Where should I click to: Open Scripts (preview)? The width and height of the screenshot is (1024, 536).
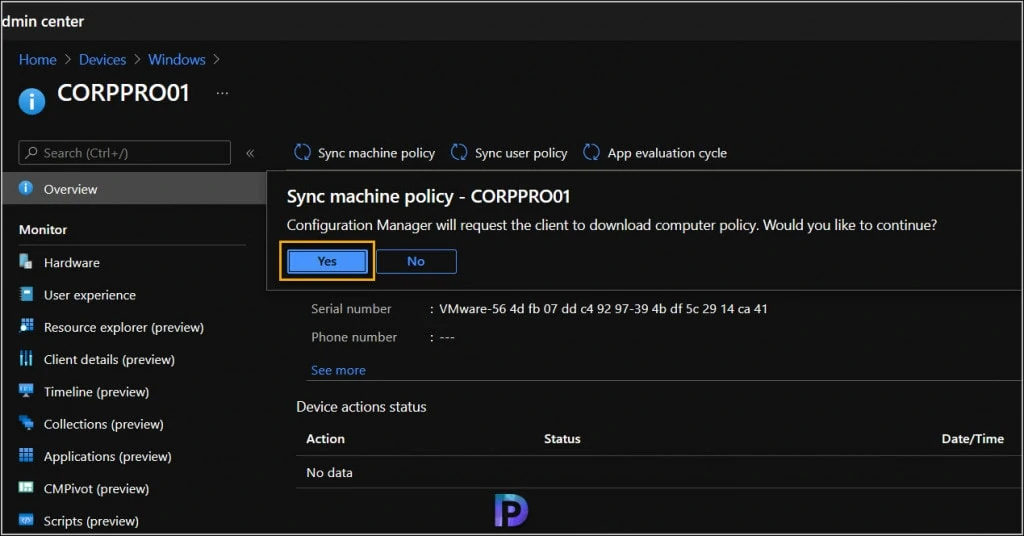[91, 521]
